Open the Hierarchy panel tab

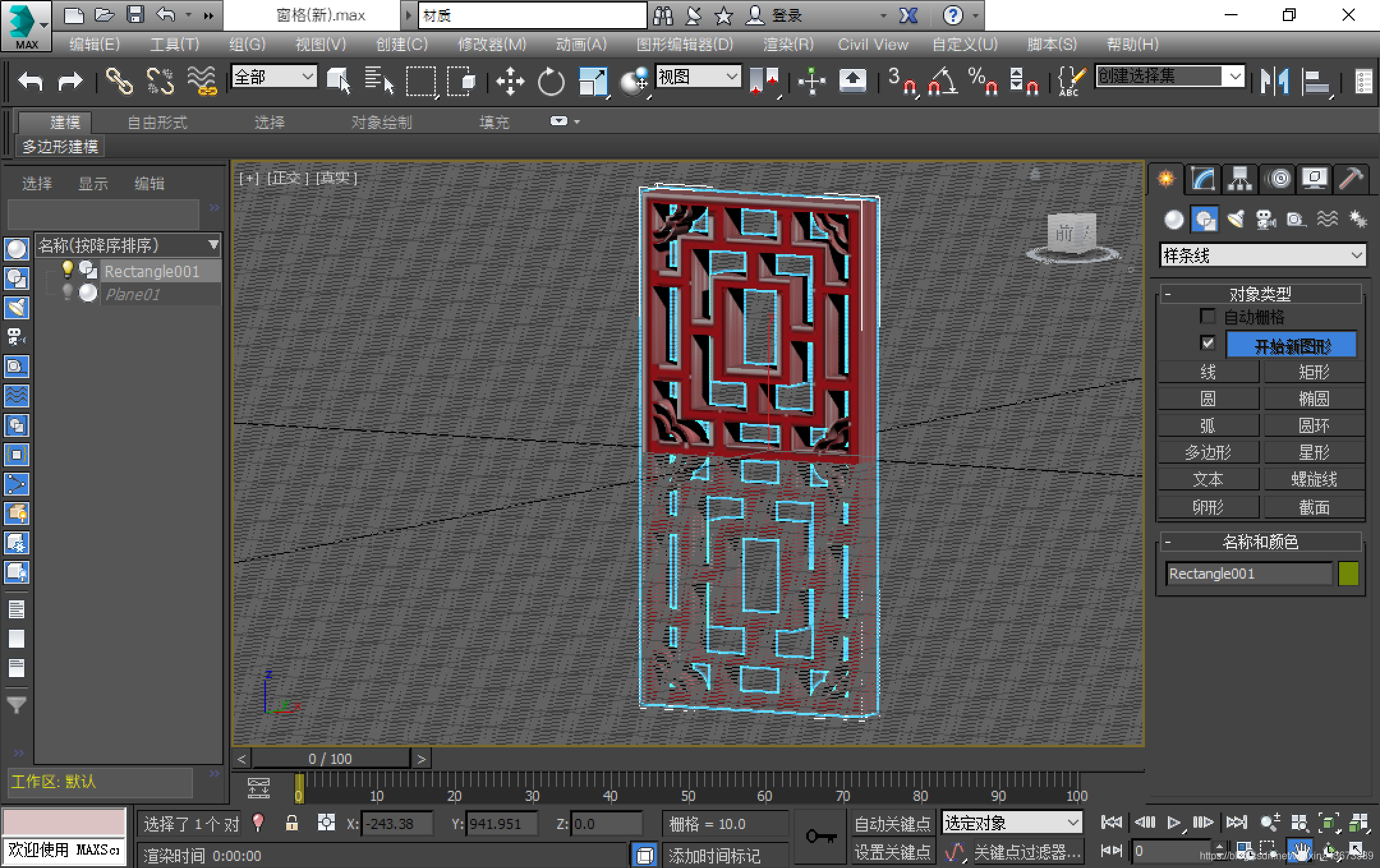pyautogui.click(x=1240, y=179)
